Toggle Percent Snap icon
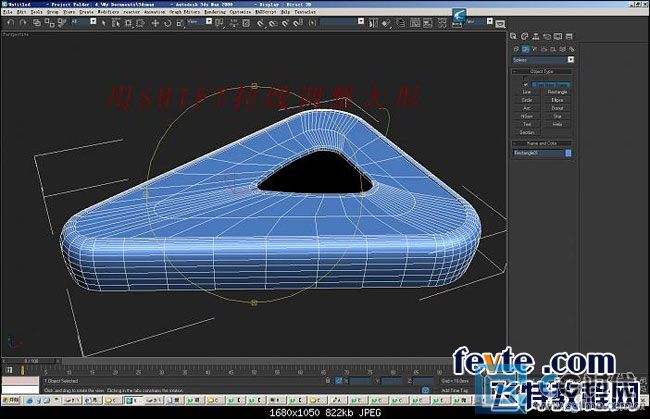Image resolution: width=650 pixels, height=419 pixels. [x=285, y=23]
